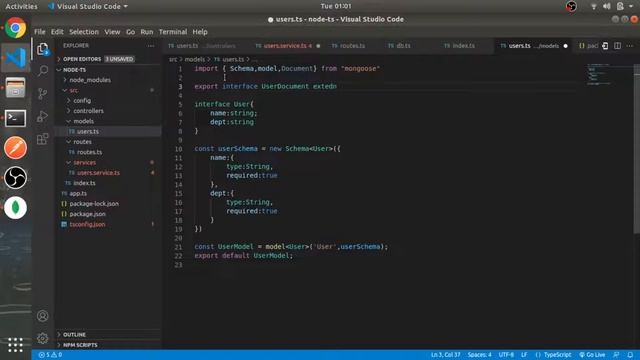Viewport: 640px width, 360px height.
Task: Open the Run and Debug view
Action: (43, 116)
